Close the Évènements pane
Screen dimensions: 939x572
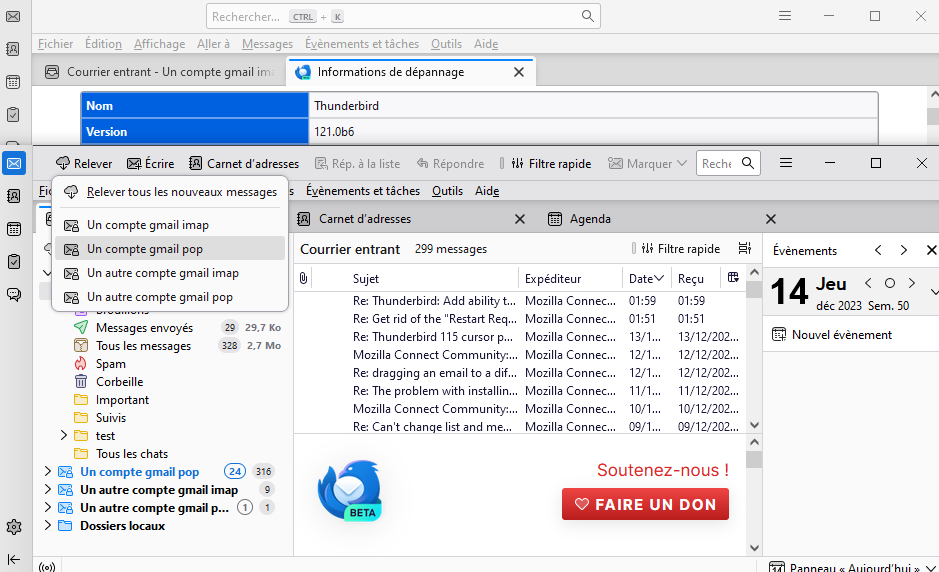coord(931,250)
